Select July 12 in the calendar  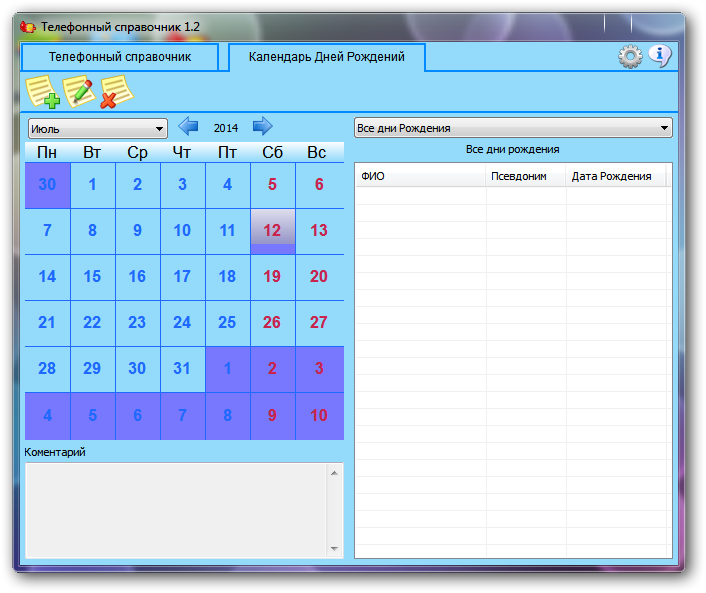pos(272,231)
